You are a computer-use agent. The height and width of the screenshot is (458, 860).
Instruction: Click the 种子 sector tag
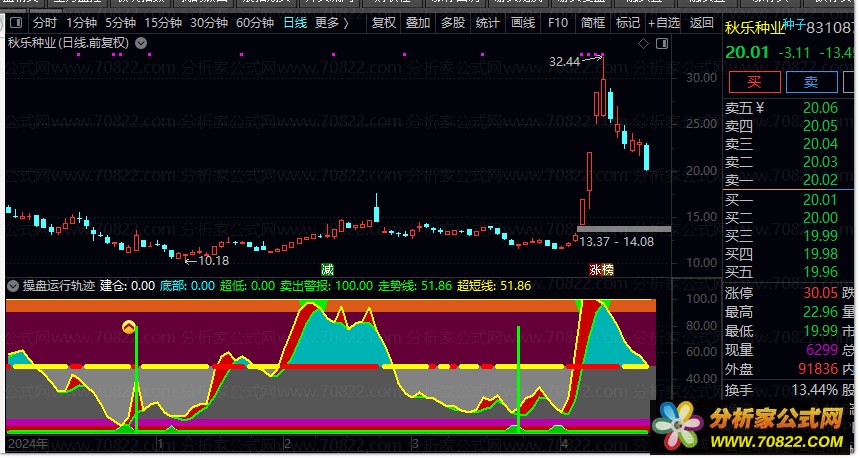[794, 25]
